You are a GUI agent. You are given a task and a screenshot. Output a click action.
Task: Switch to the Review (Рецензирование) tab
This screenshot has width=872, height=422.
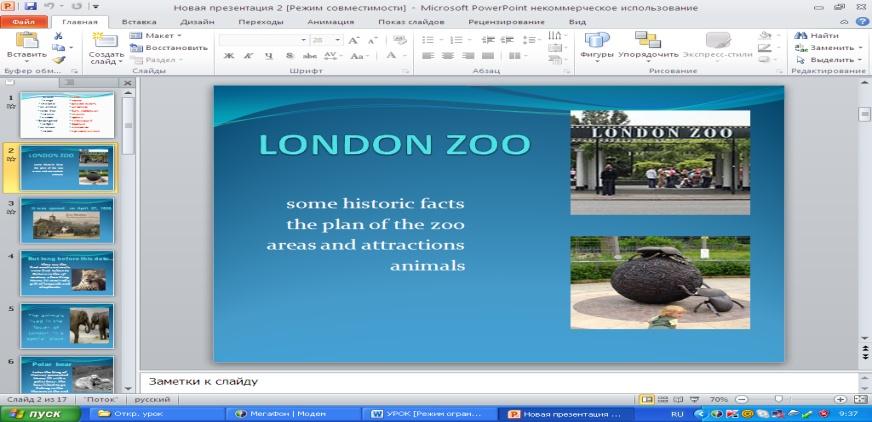(506, 22)
